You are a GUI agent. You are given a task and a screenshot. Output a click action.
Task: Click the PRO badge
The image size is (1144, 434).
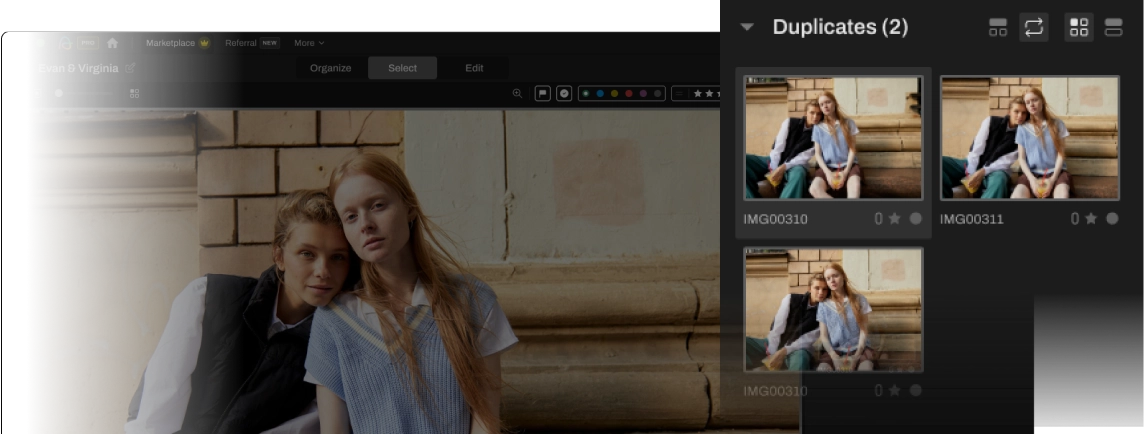[x=88, y=43]
